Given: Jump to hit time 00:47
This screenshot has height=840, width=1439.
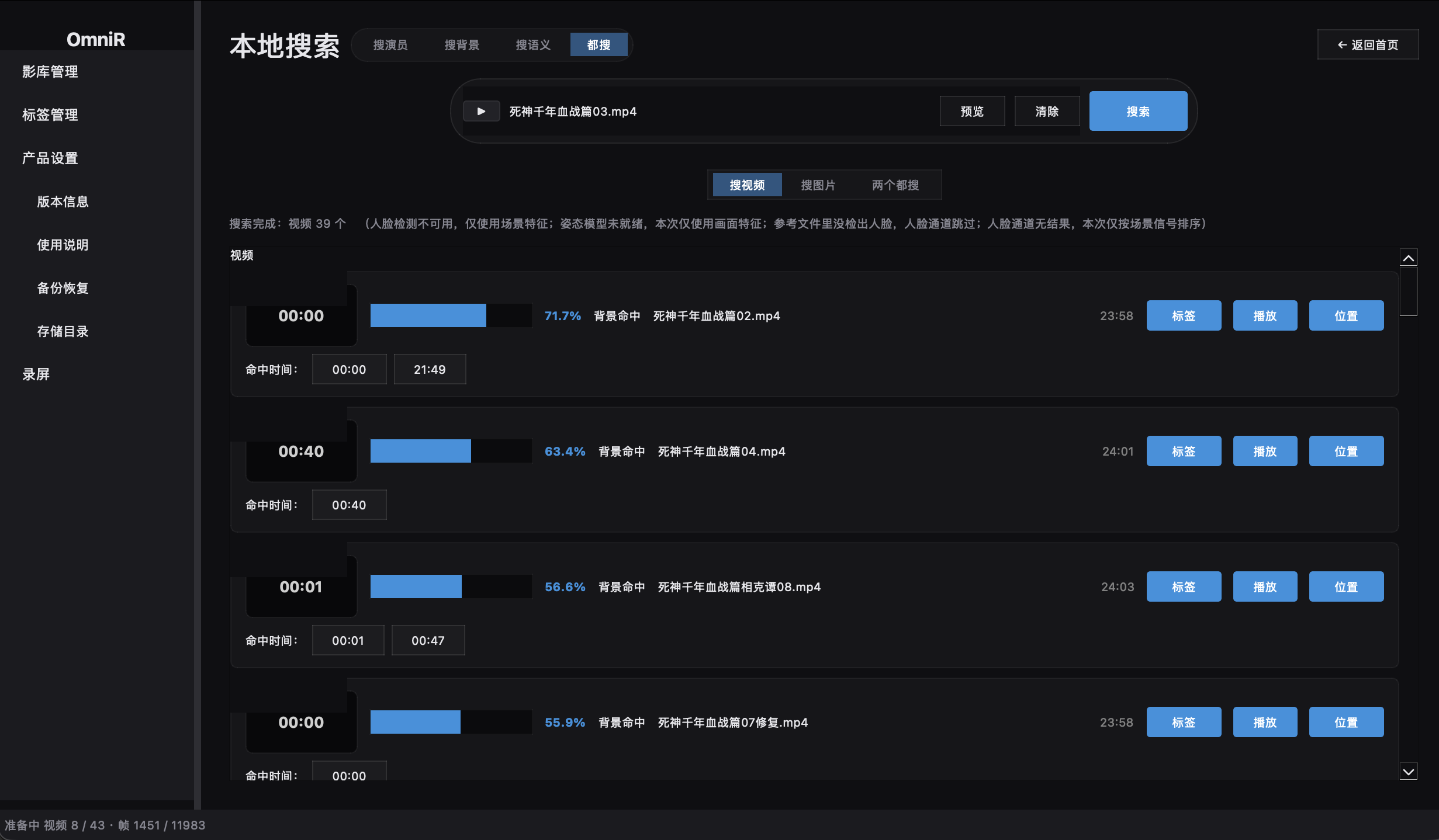Looking at the screenshot, I should 428,640.
